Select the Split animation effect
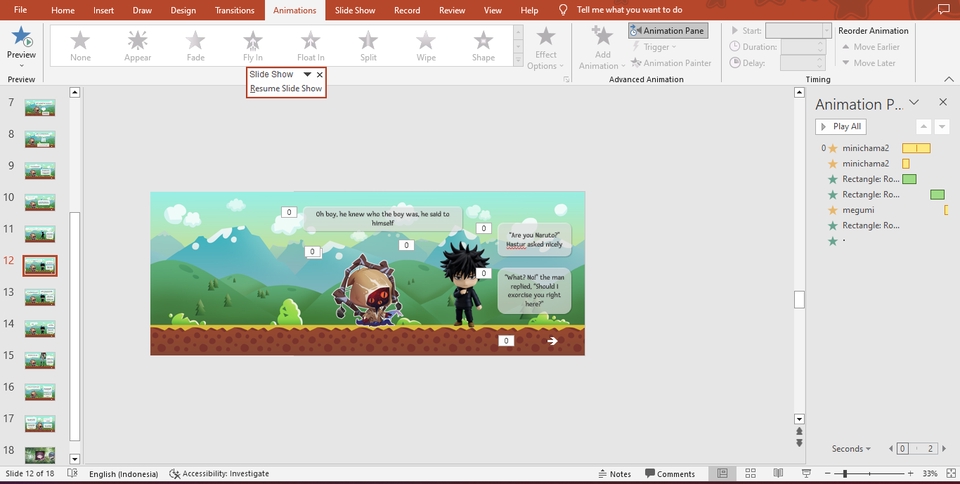Viewport: 960px width, 484px height. (x=368, y=47)
